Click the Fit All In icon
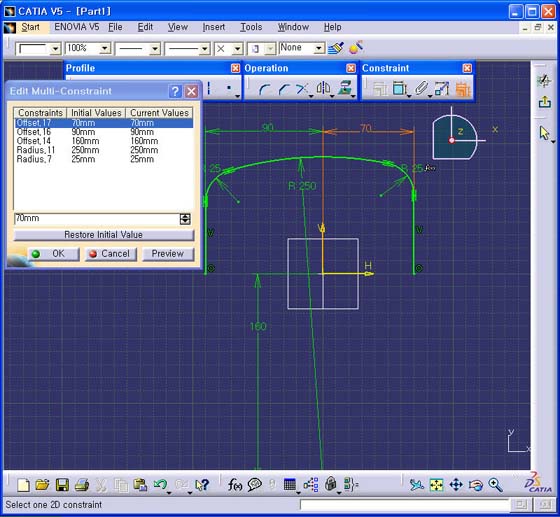 (436, 485)
